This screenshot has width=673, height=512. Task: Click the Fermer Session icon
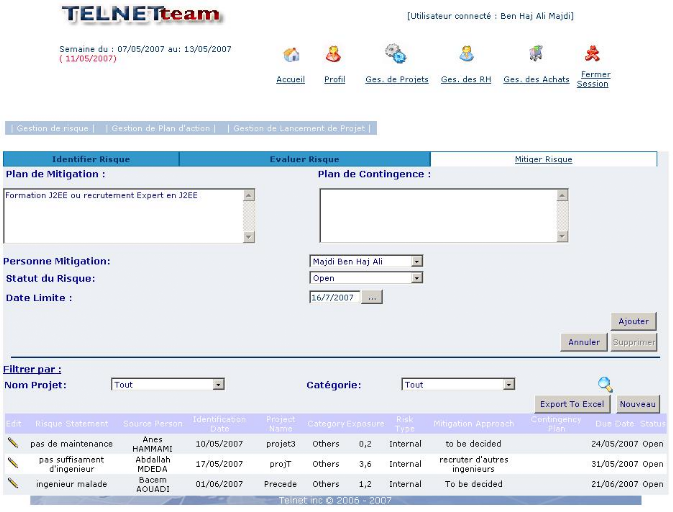tap(592, 54)
